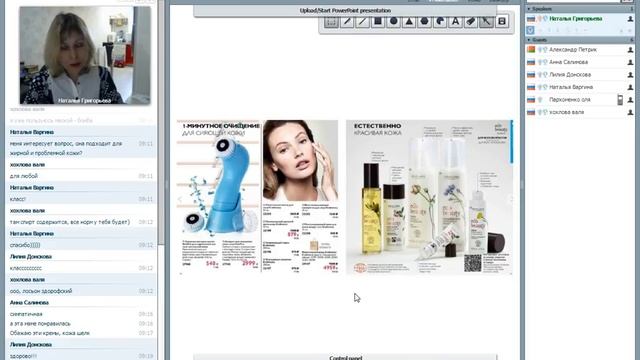The width and height of the screenshot is (640, 360).
Task: Select the straight line tool
Action: [x=362, y=21]
